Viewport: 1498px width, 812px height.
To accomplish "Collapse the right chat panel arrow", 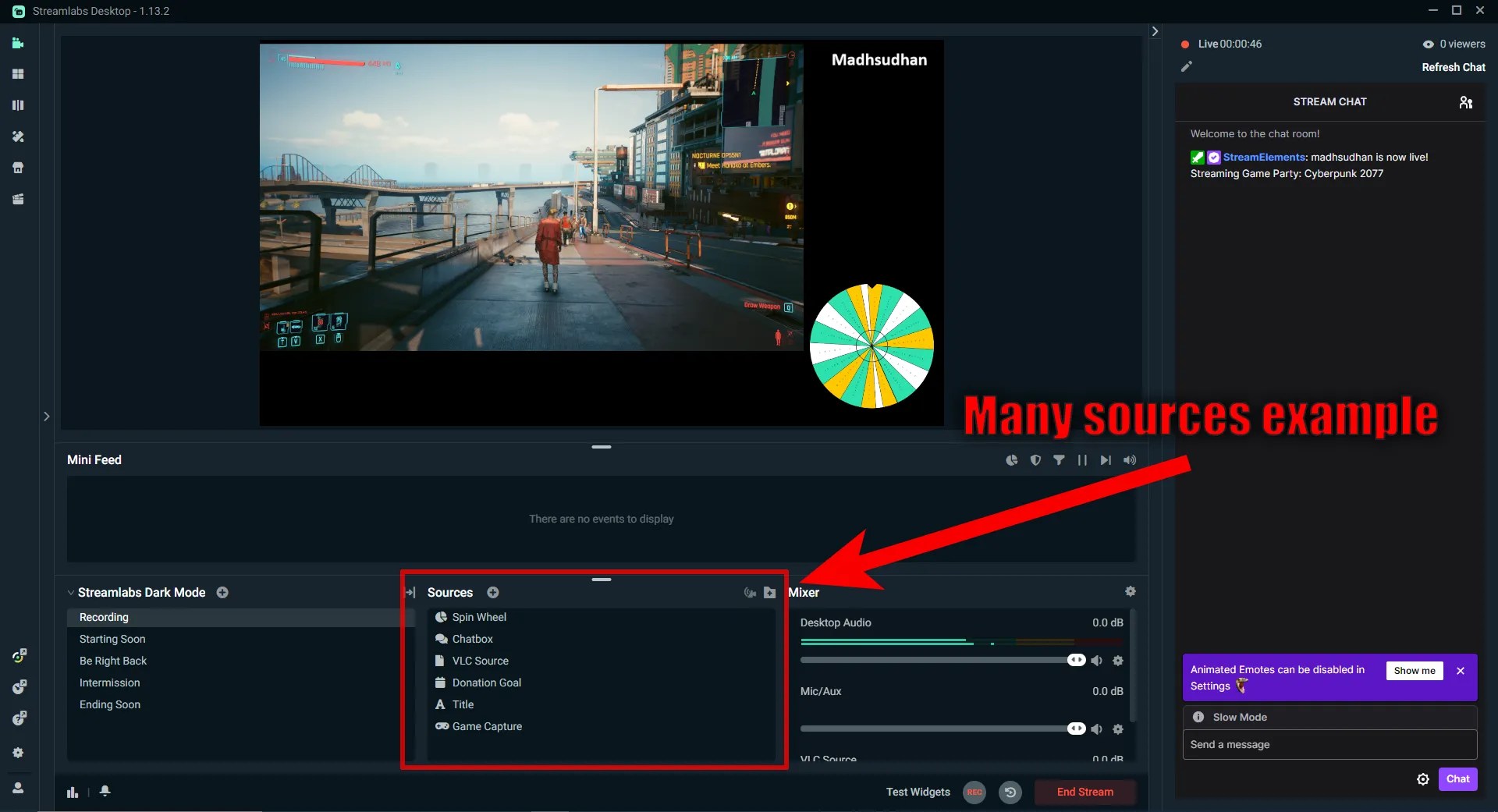I will click(x=1156, y=31).
